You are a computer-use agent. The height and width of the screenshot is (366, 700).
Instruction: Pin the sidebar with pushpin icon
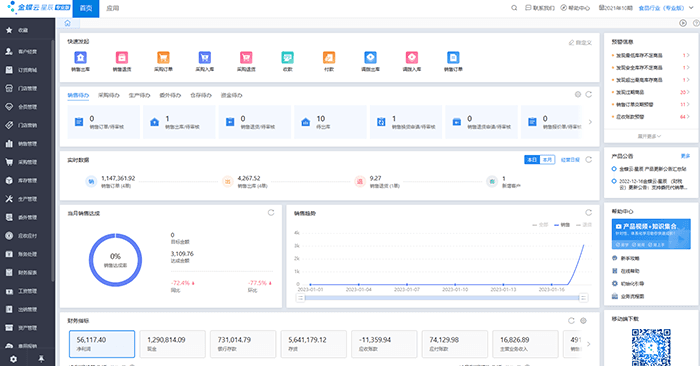(x=41, y=359)
